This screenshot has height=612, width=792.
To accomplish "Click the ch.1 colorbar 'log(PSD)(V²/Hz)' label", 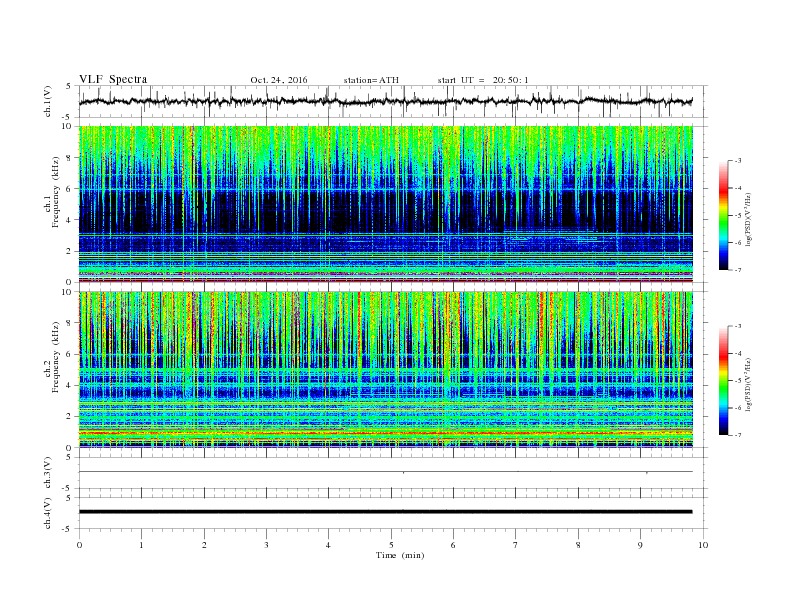I will click(x=749, y=219).
